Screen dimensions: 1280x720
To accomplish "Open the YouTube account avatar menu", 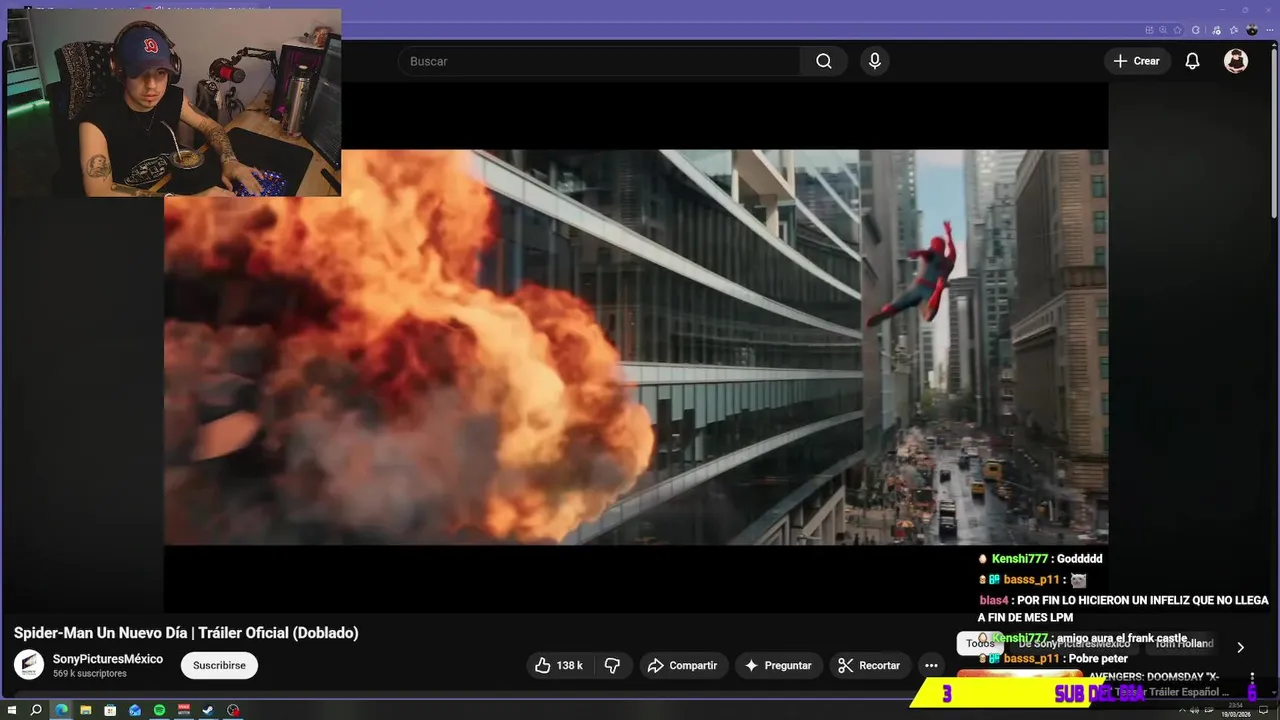I will [1236, 61].
